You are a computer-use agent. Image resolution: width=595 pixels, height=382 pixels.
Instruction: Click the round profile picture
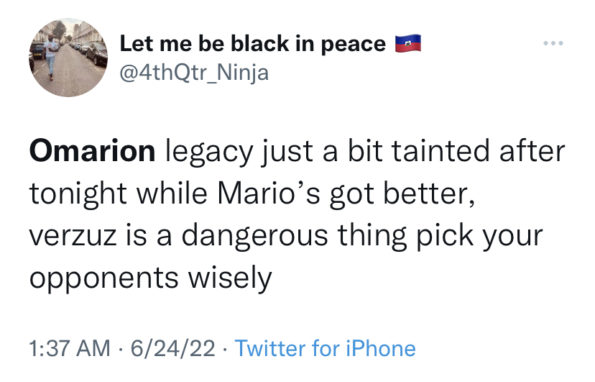68,57
